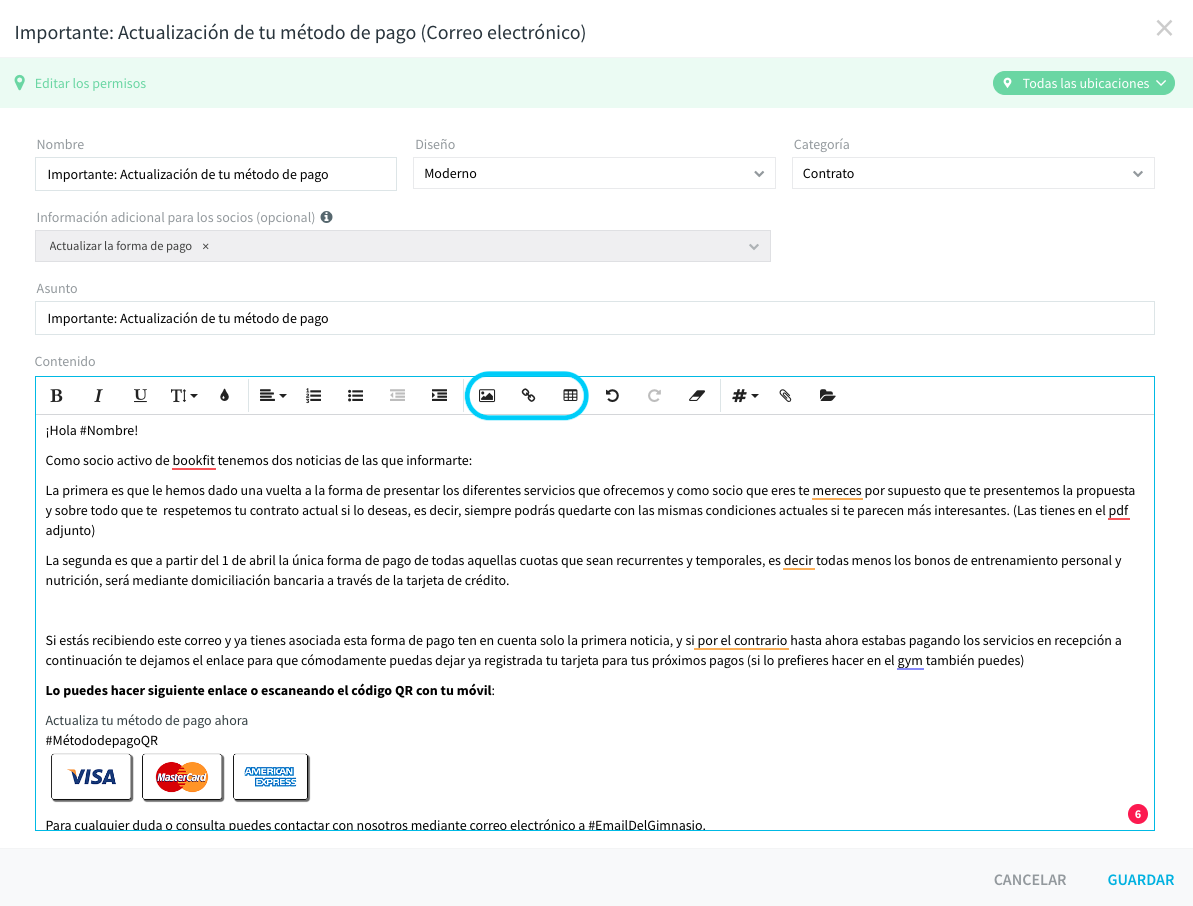Click the CANCELAR button
This screenshot has height=906, width=1193.
click(1030, 880)
